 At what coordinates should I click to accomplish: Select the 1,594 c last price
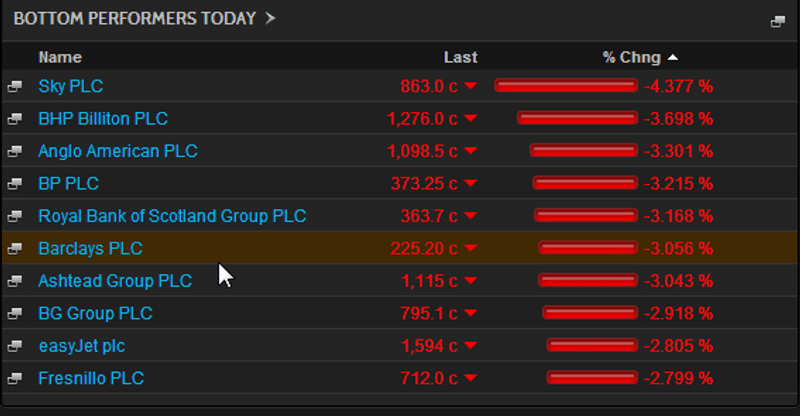point(429,346)
